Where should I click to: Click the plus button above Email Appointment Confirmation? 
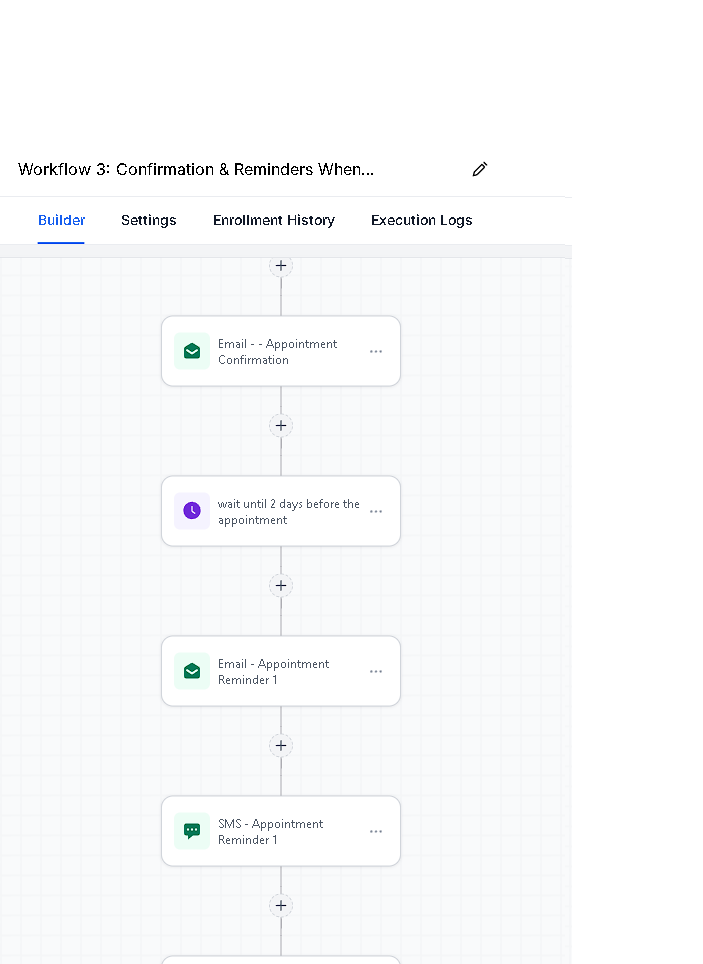click(281, 266)
